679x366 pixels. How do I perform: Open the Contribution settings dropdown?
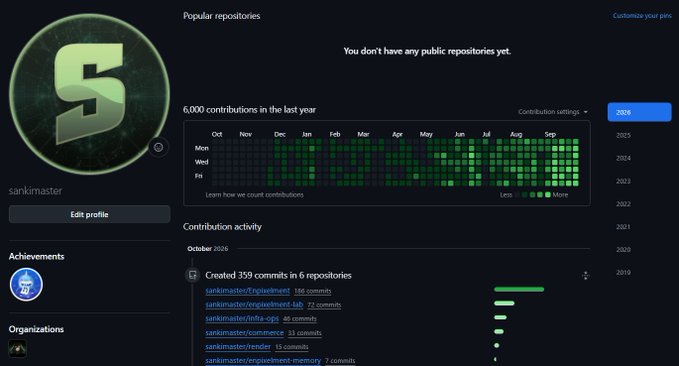553,112
